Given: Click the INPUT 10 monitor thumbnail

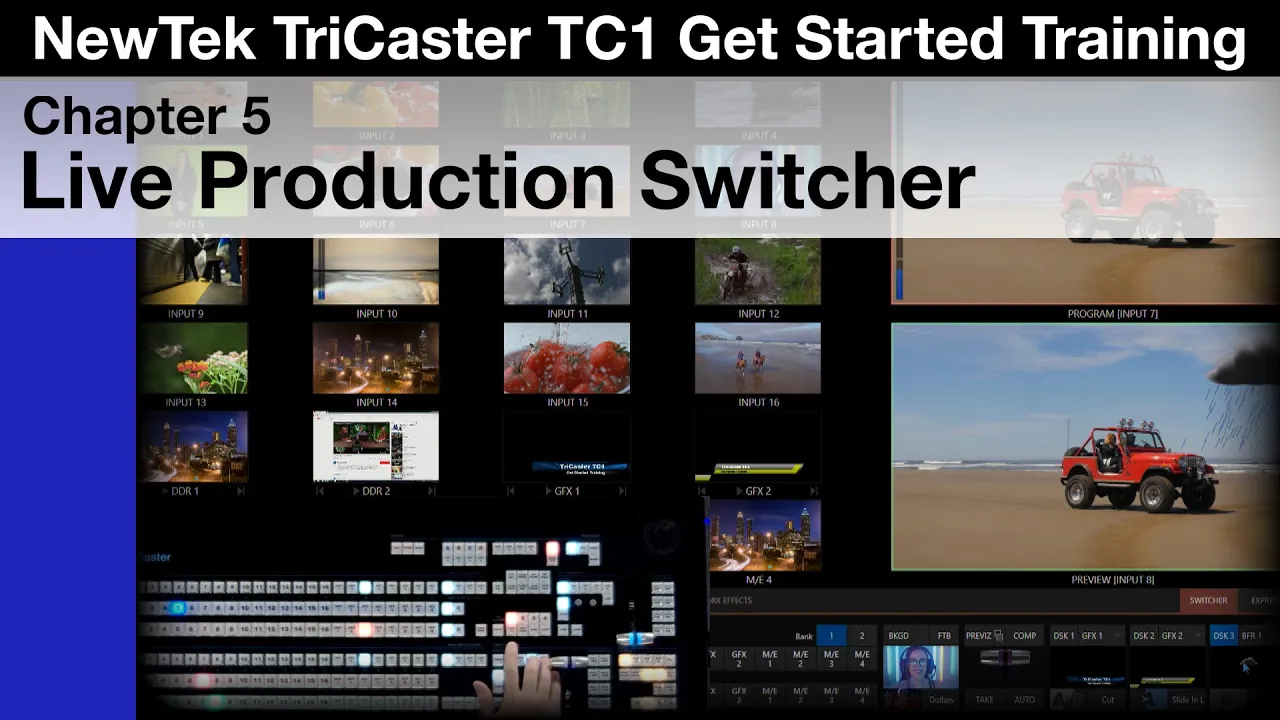Looking at the screenshot, I should coord(375,271).
